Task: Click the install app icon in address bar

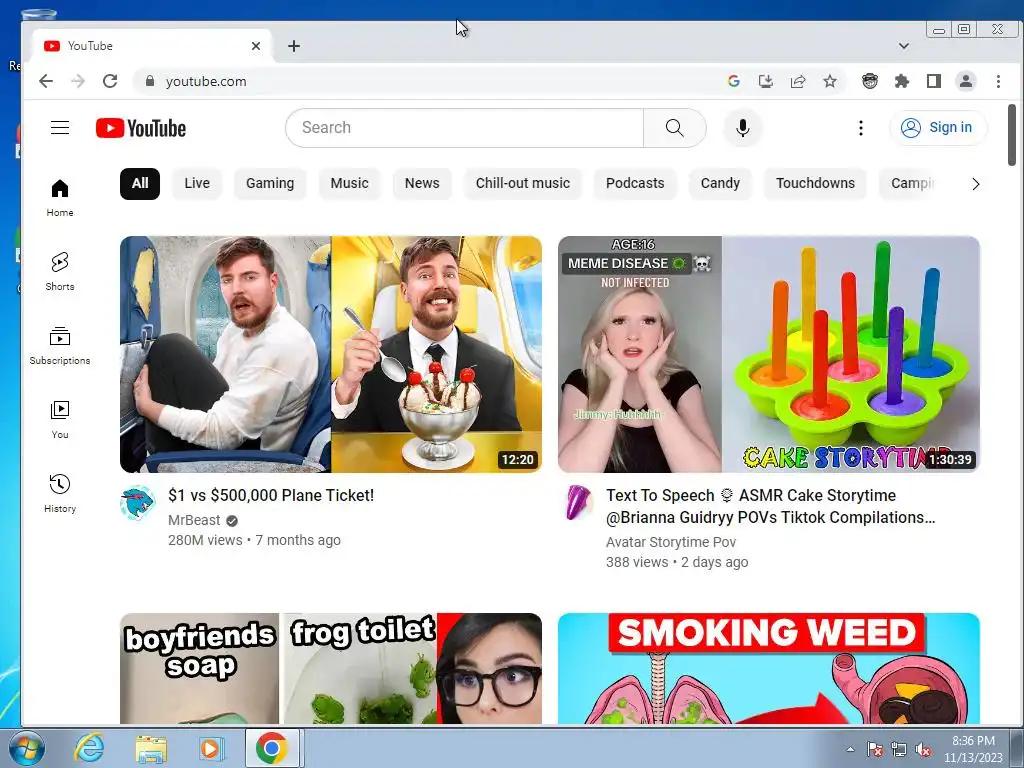Action: point(765,81)
